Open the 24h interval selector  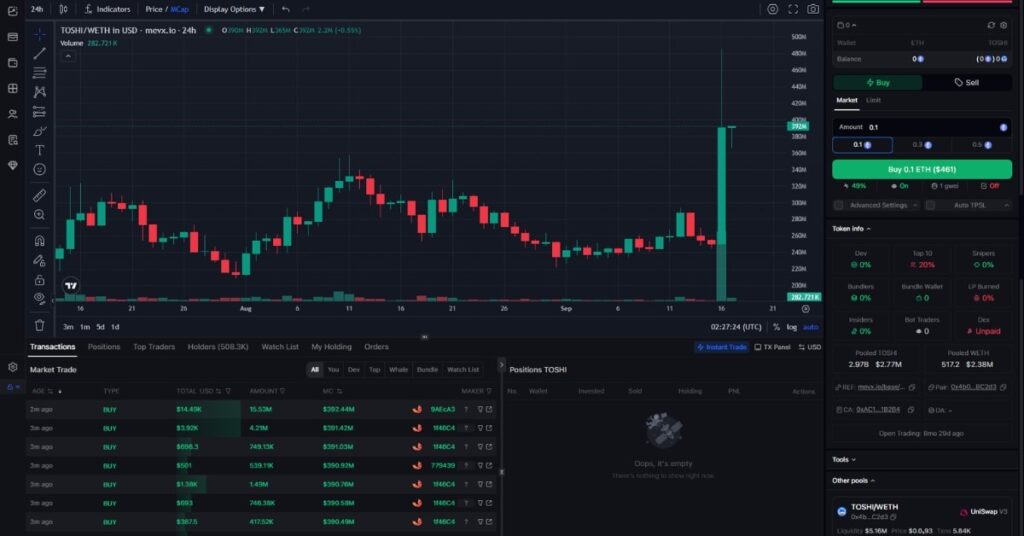point(37,9)
